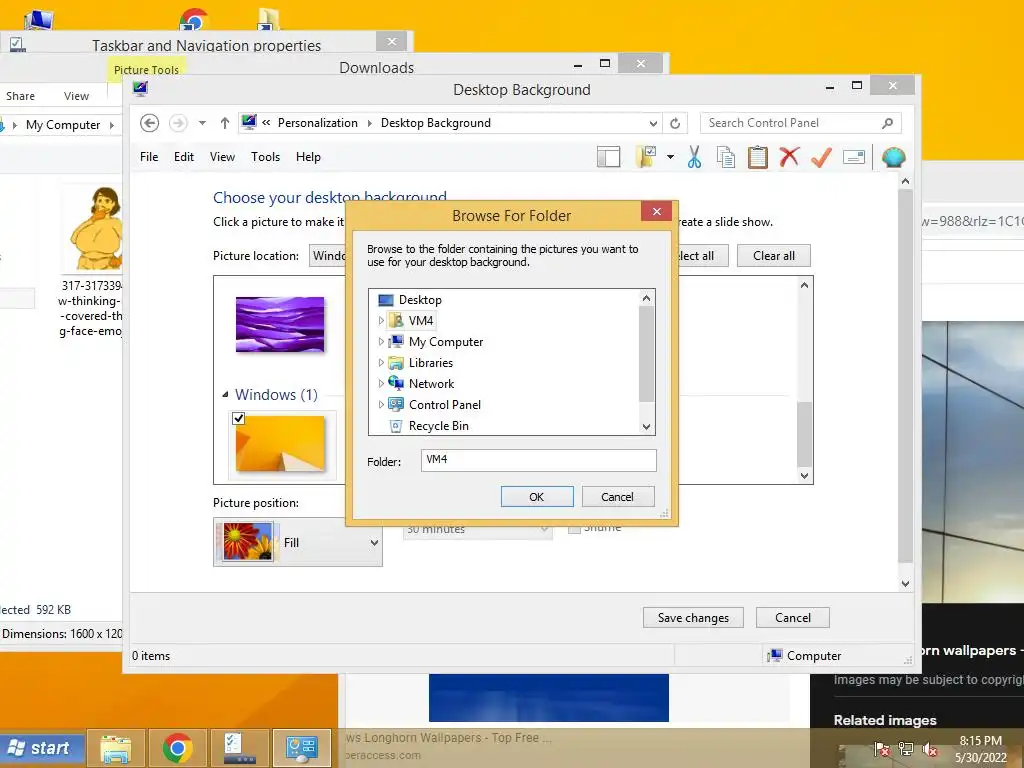
Task: Select the Picture Tools tab in Downloads window
Action: [x=146, y=70]
